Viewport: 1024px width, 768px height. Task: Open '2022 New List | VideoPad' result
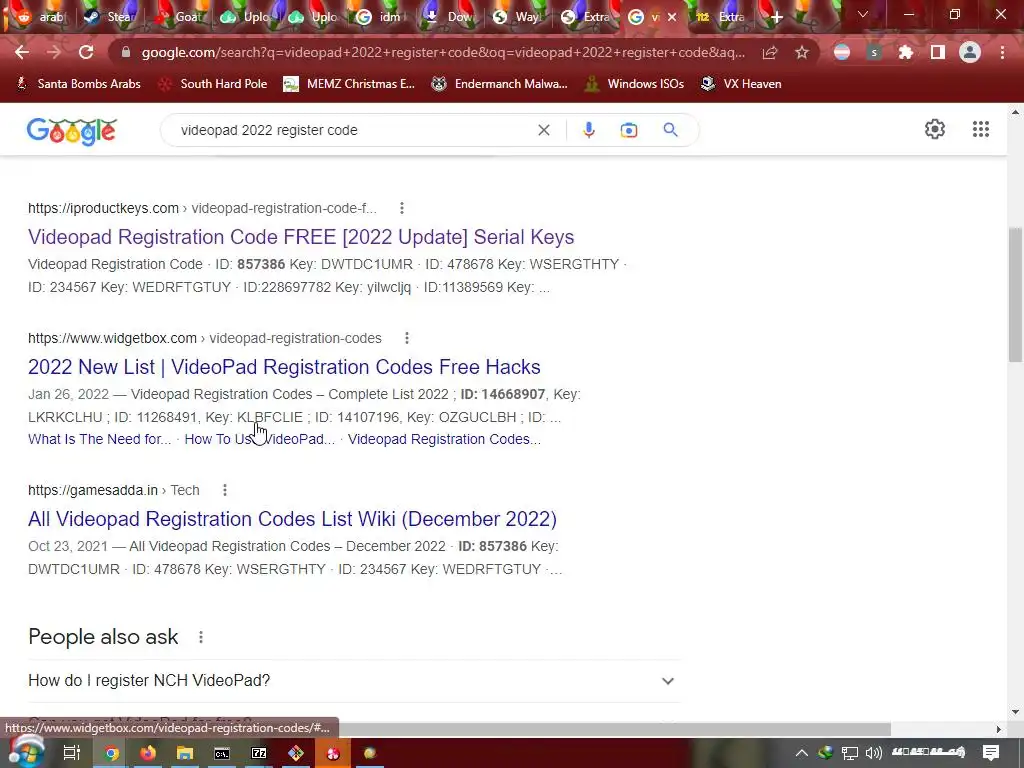pyautogui.click(x=284, y=367)
